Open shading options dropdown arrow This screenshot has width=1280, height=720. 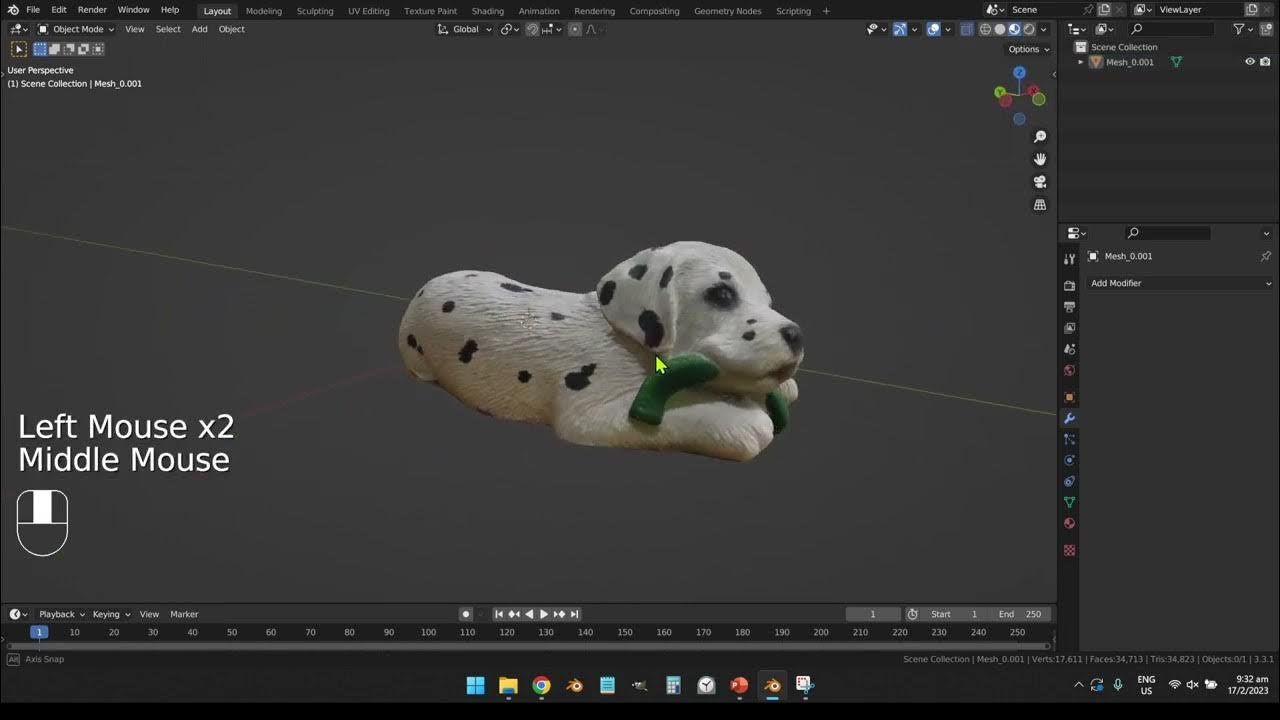click(1045, 29)
